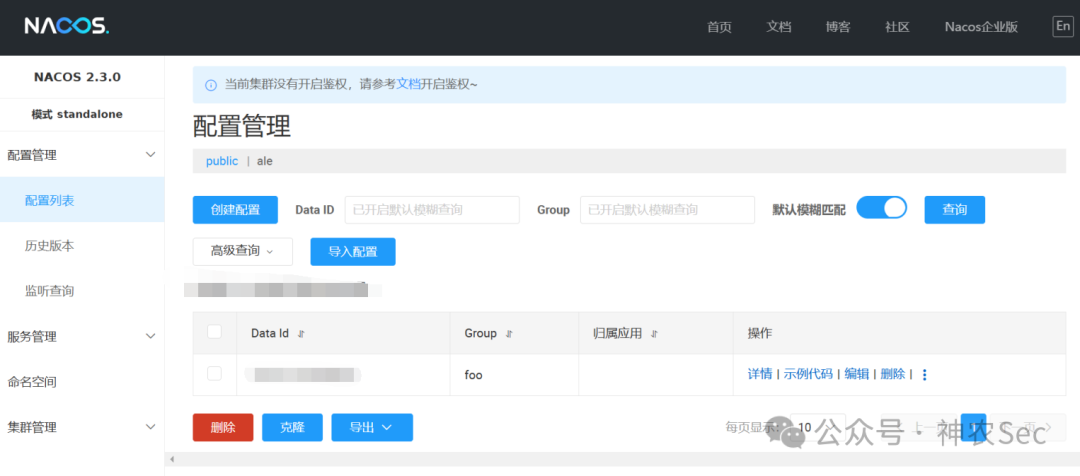This screenshot has width=1080, height=476.
Task: Click the 创建配置 button
Action: point(236,210)
